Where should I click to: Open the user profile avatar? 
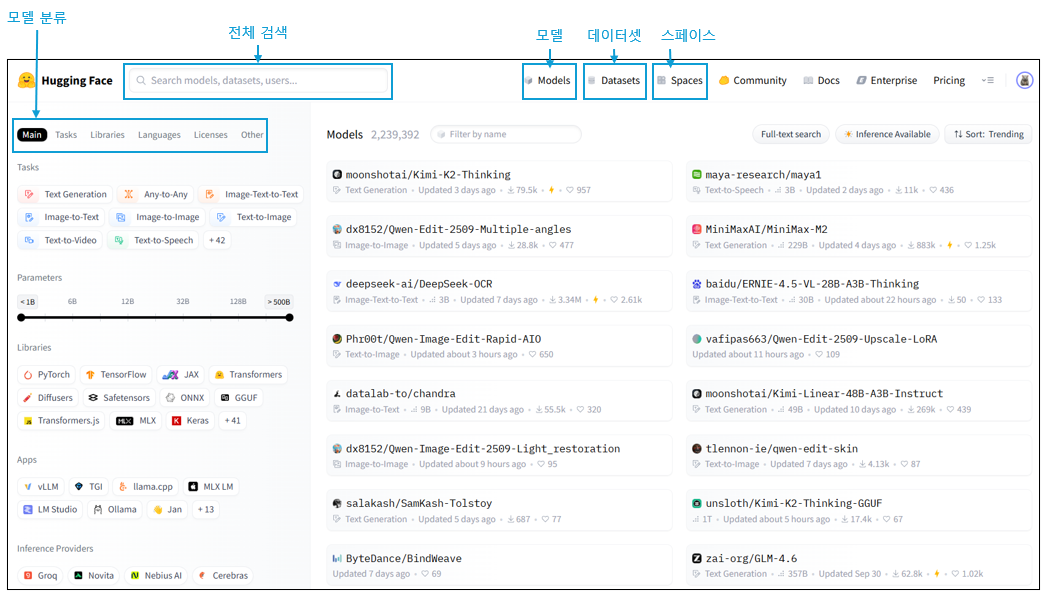(x=1024, y=80)
